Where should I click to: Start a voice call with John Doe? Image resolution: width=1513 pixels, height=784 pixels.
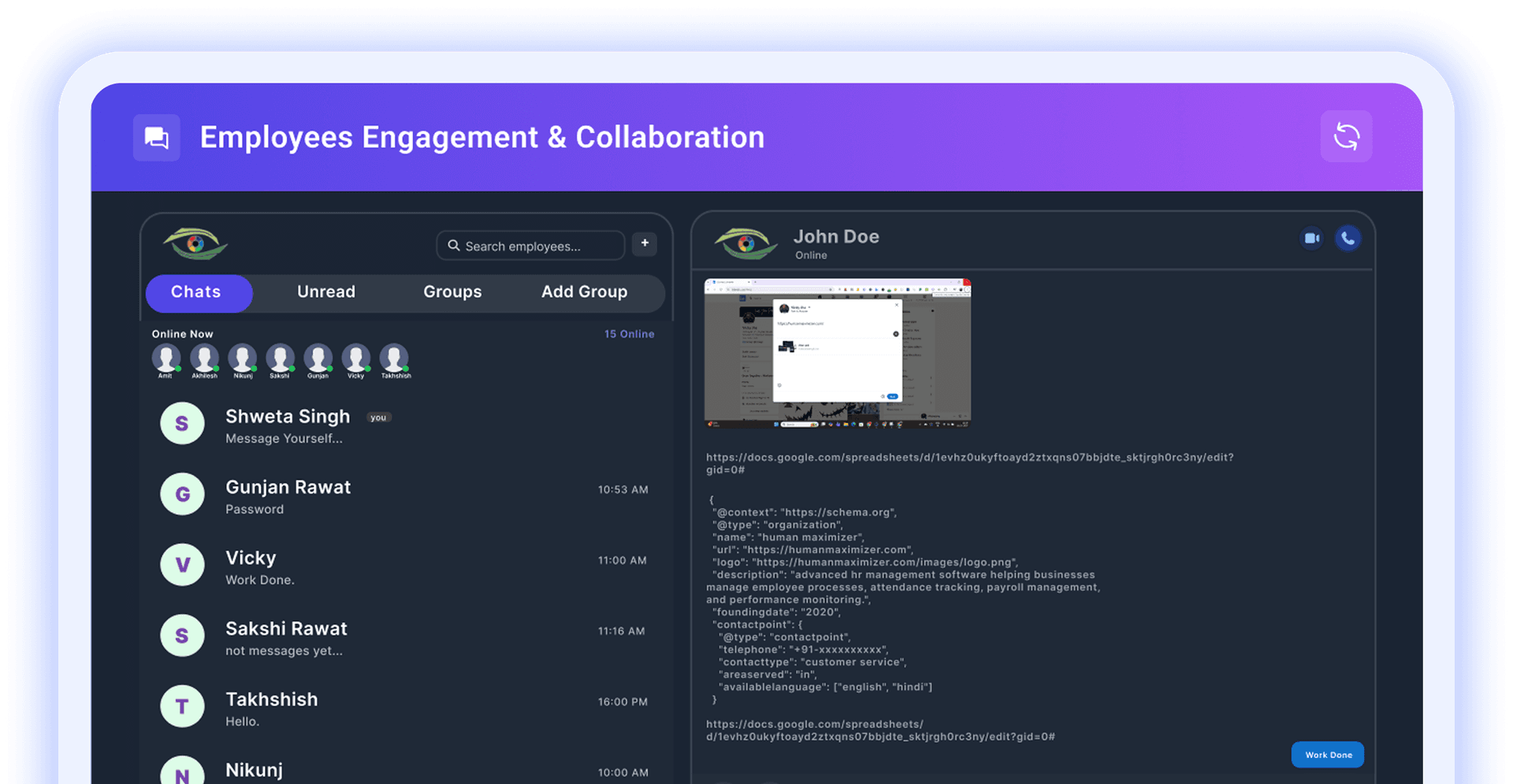[1348, 238]
